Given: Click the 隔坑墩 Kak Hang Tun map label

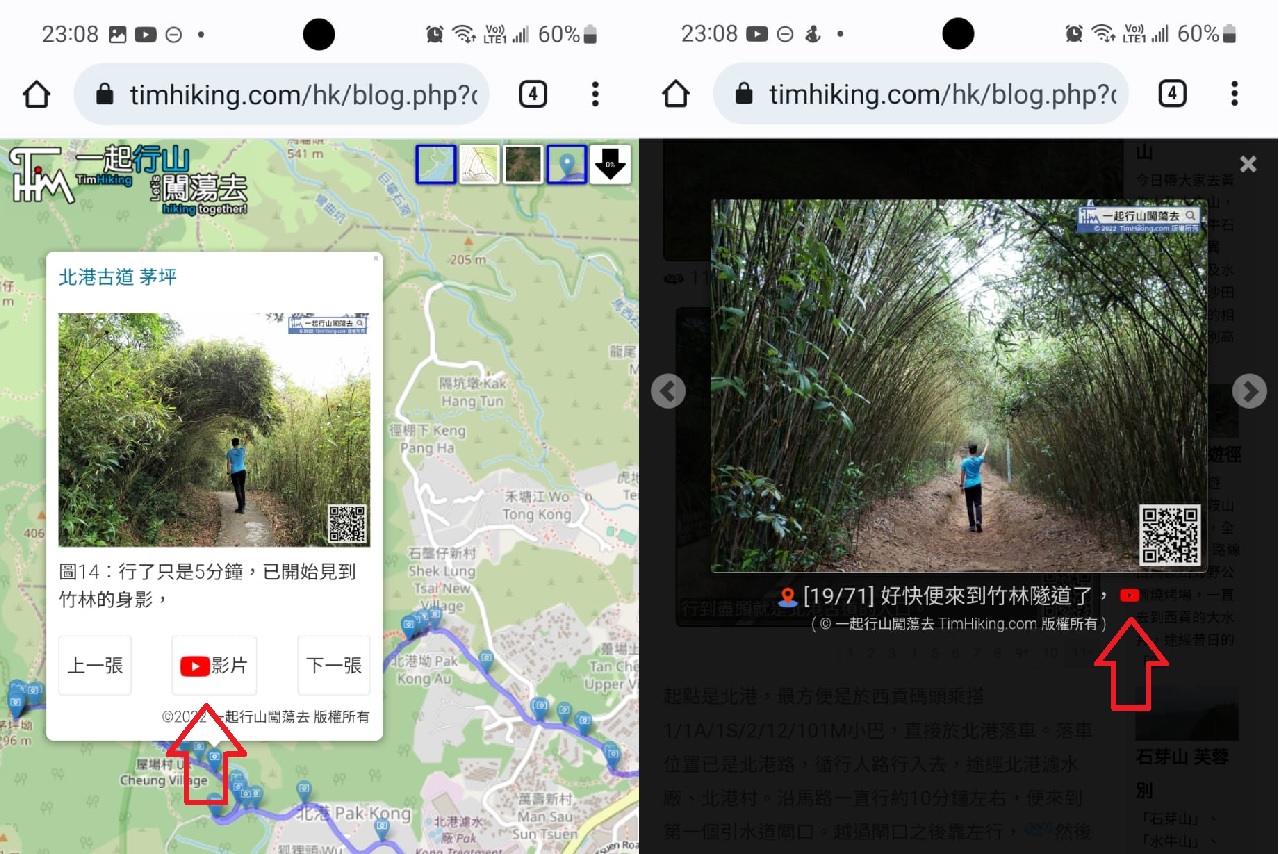Looking at the screenshot, I should pos(473,392).
